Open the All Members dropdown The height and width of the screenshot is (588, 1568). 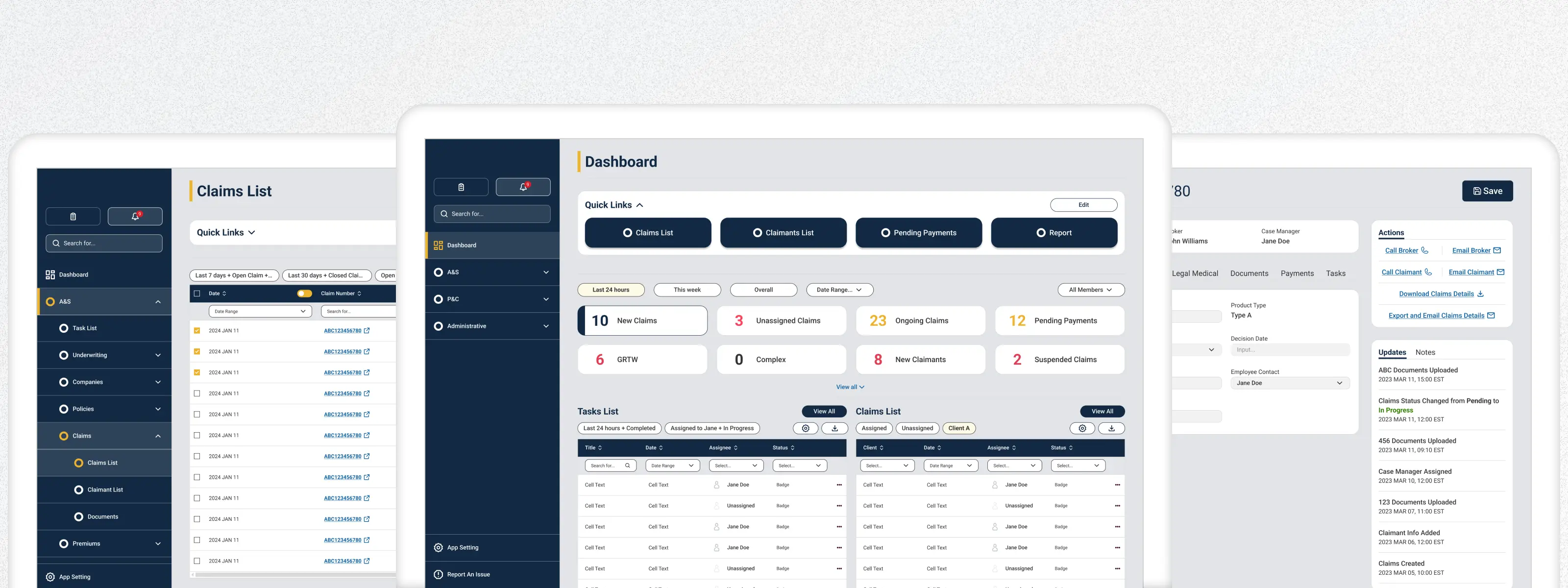click(1090, 290)
